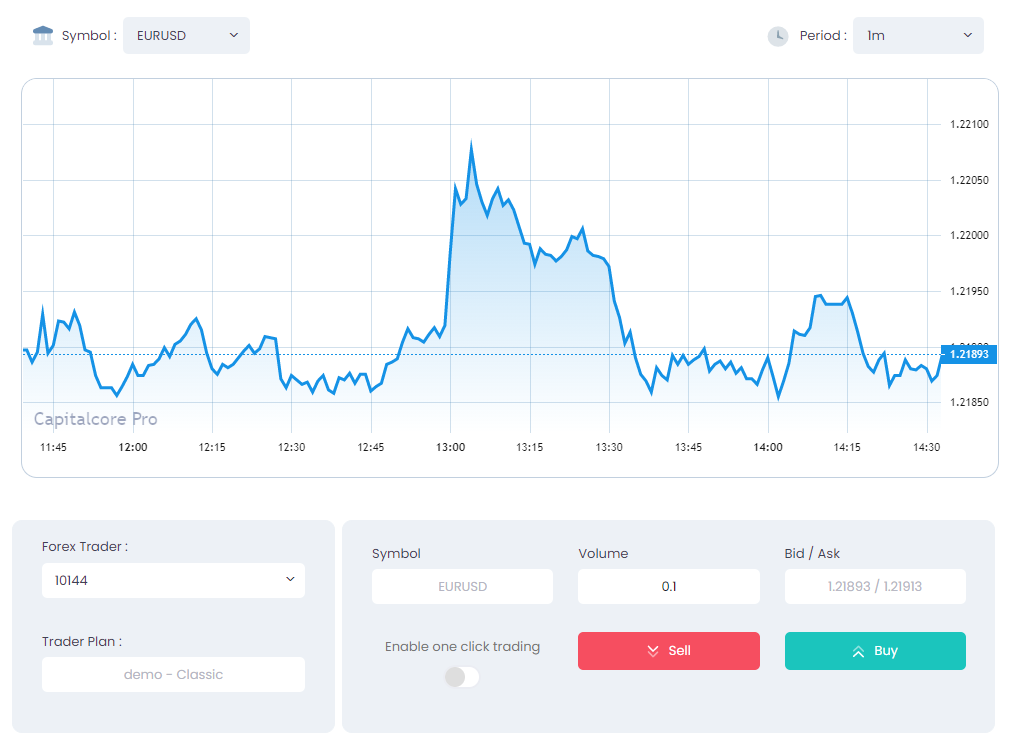Click the green Buy button
Screen dimensions: 1018x745
pyautogui.click(x=875, y=651)
